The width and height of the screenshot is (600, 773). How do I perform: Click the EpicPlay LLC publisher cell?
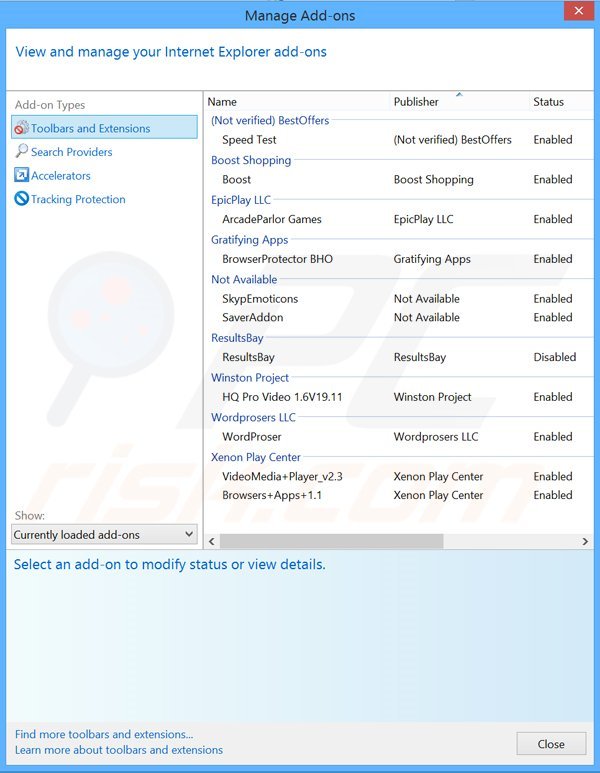(423, 219)
